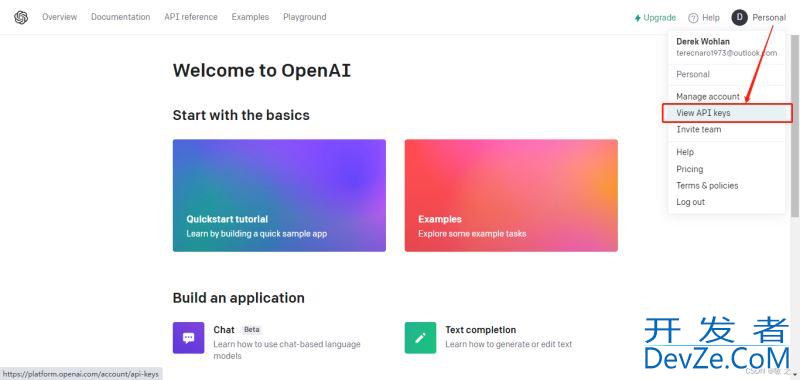The image size is (800, 380).
Task: Click Log out
Action: 690,202
